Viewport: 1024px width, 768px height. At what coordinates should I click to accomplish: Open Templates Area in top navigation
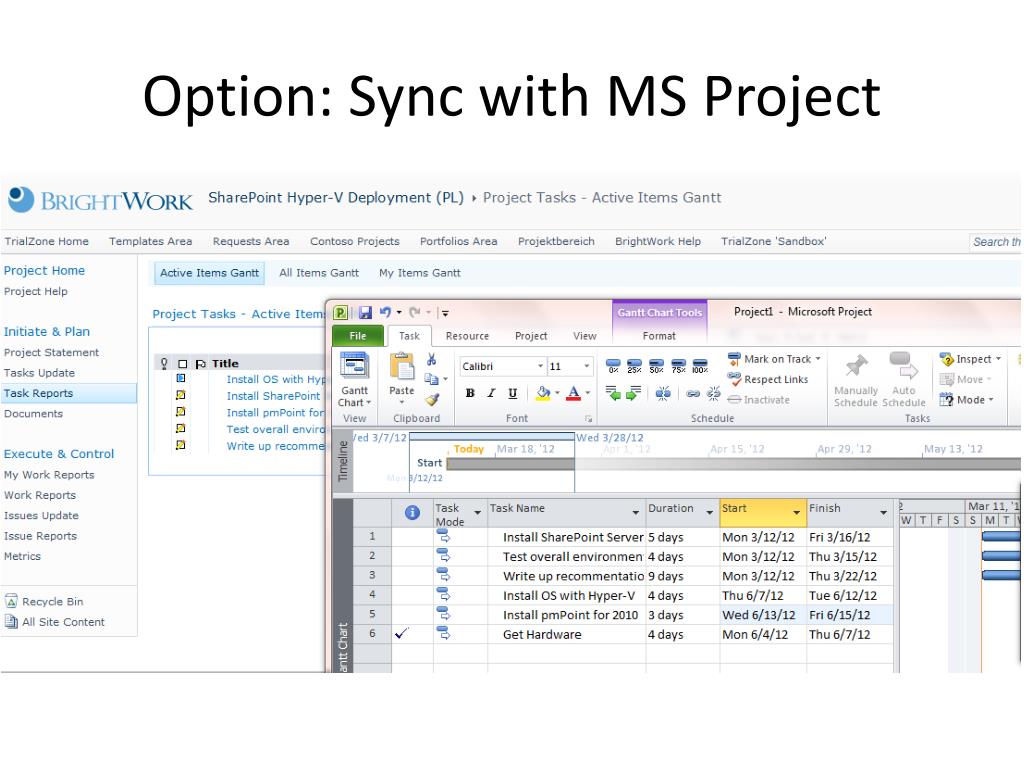click(150, 241)
